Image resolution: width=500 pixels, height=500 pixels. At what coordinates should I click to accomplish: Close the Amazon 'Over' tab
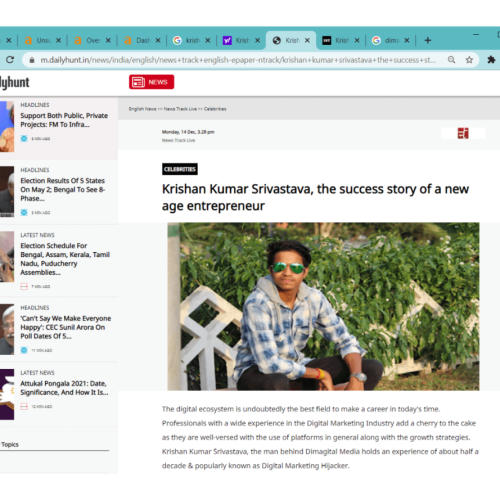(x=108, y=40)
